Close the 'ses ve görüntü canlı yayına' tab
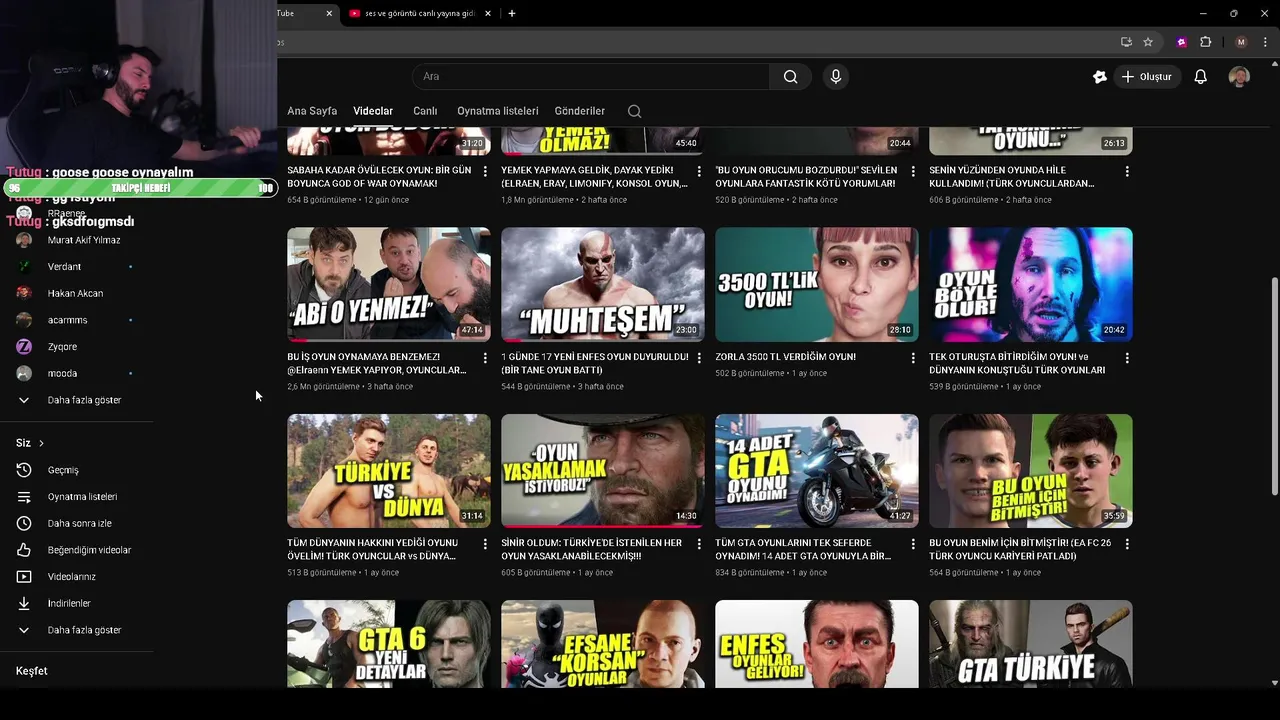The height and width of the screenshot is (720, 1280). click(487, 14)
